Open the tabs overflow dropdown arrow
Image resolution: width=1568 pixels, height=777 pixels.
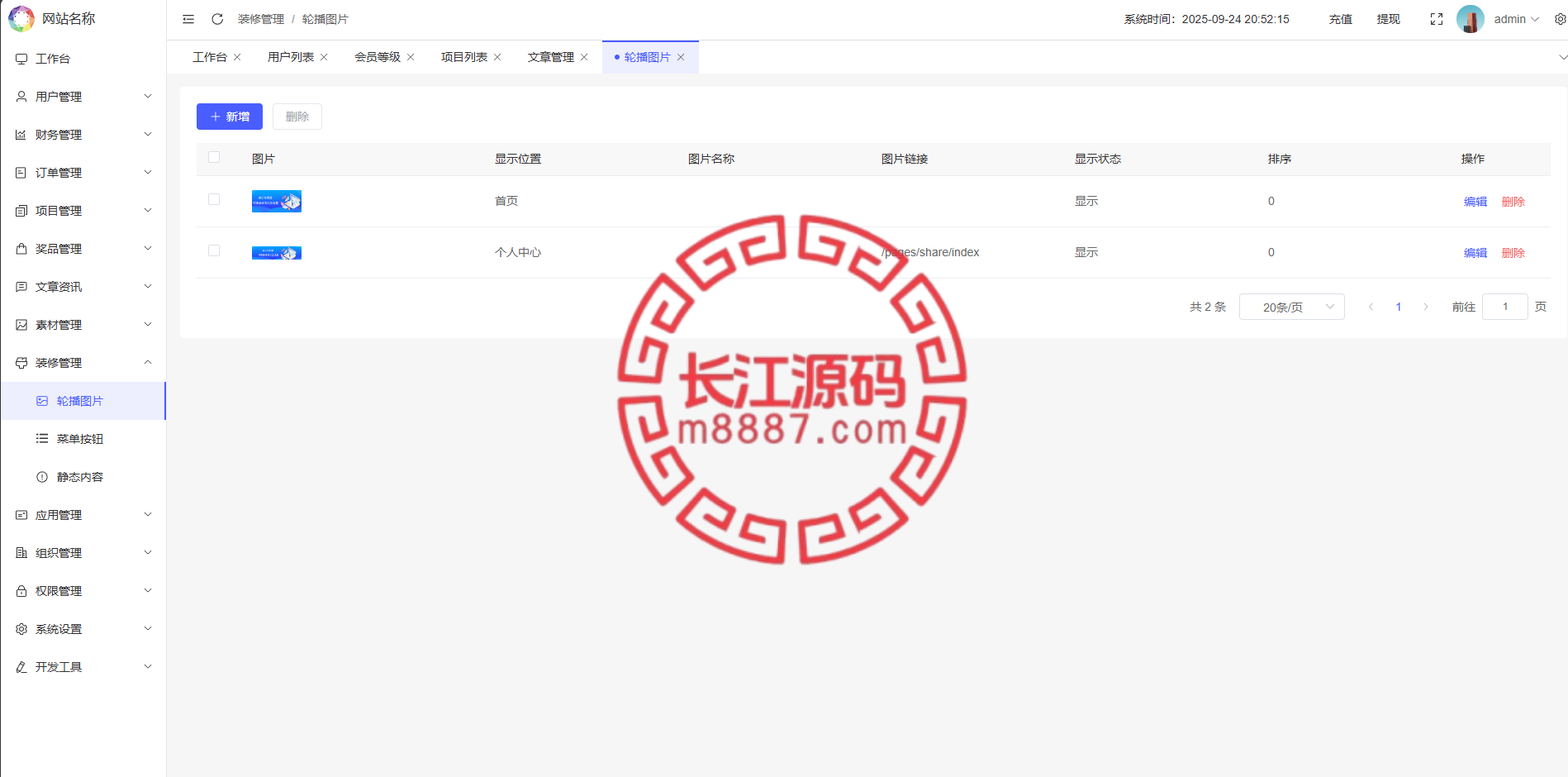pos(1562,57)
